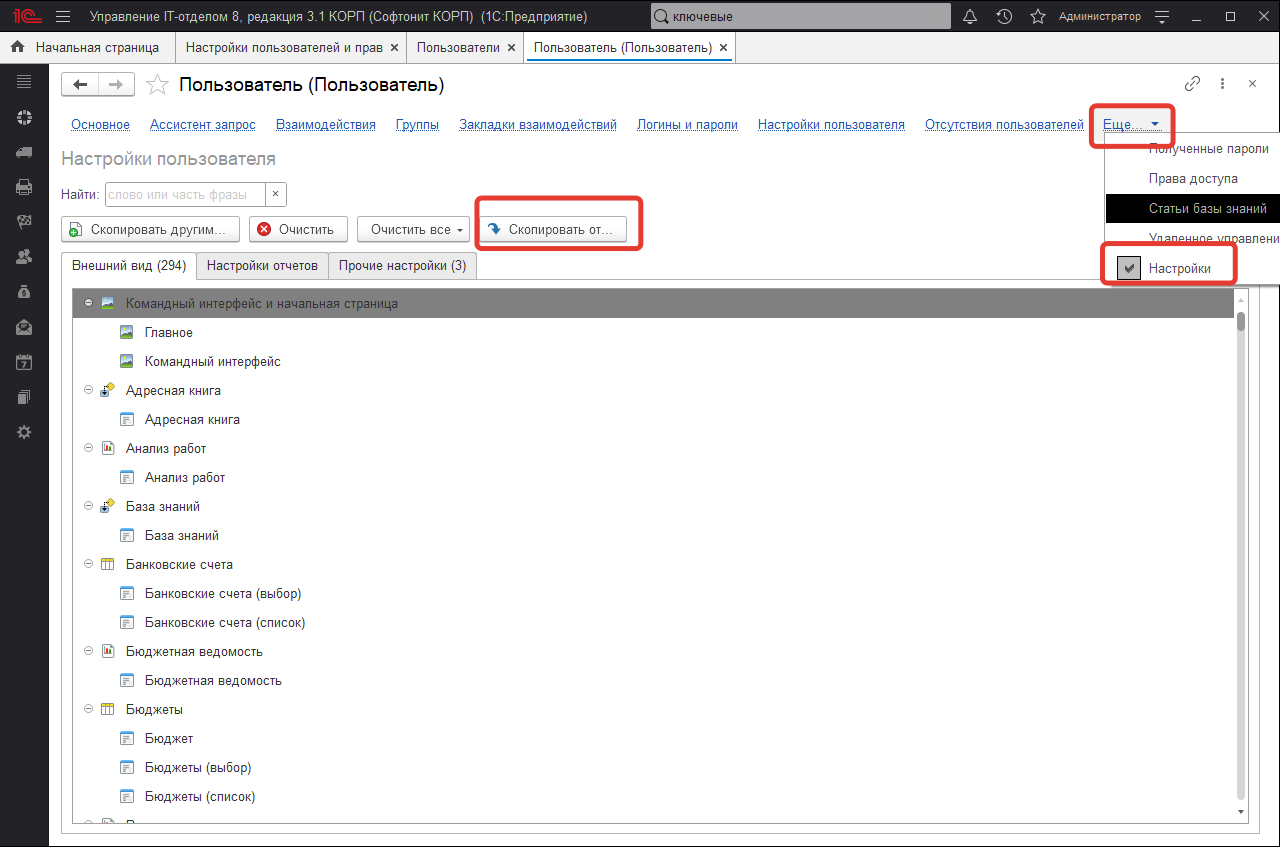Click the tree list vertical scrollbar
The height and width of the screenshot is (847, 1280).
coord(1241,550)
